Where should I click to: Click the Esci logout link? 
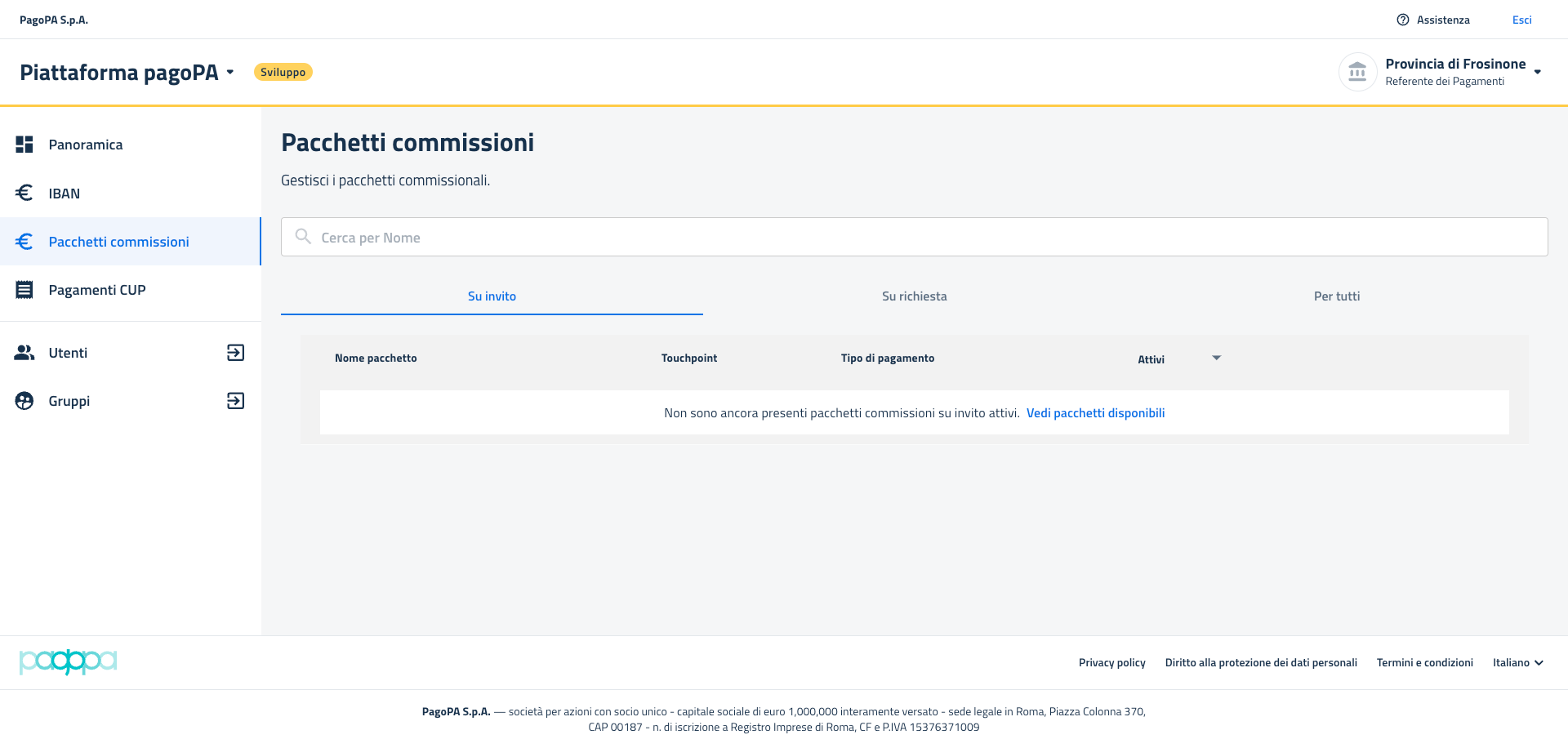1521,20
